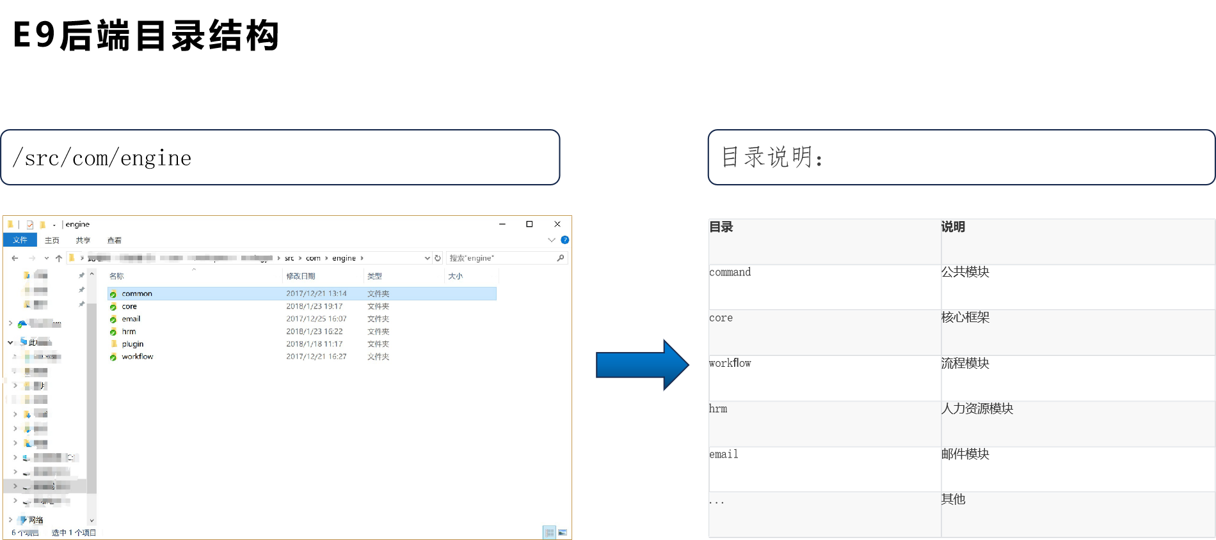
Task: Click common's date 2017/12/21 13:14
Action: point(316,294)
